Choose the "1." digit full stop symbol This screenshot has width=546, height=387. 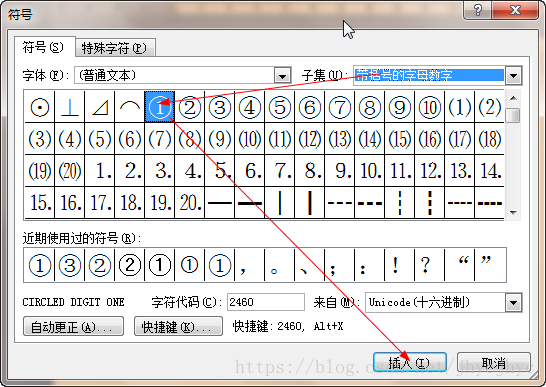100,171
